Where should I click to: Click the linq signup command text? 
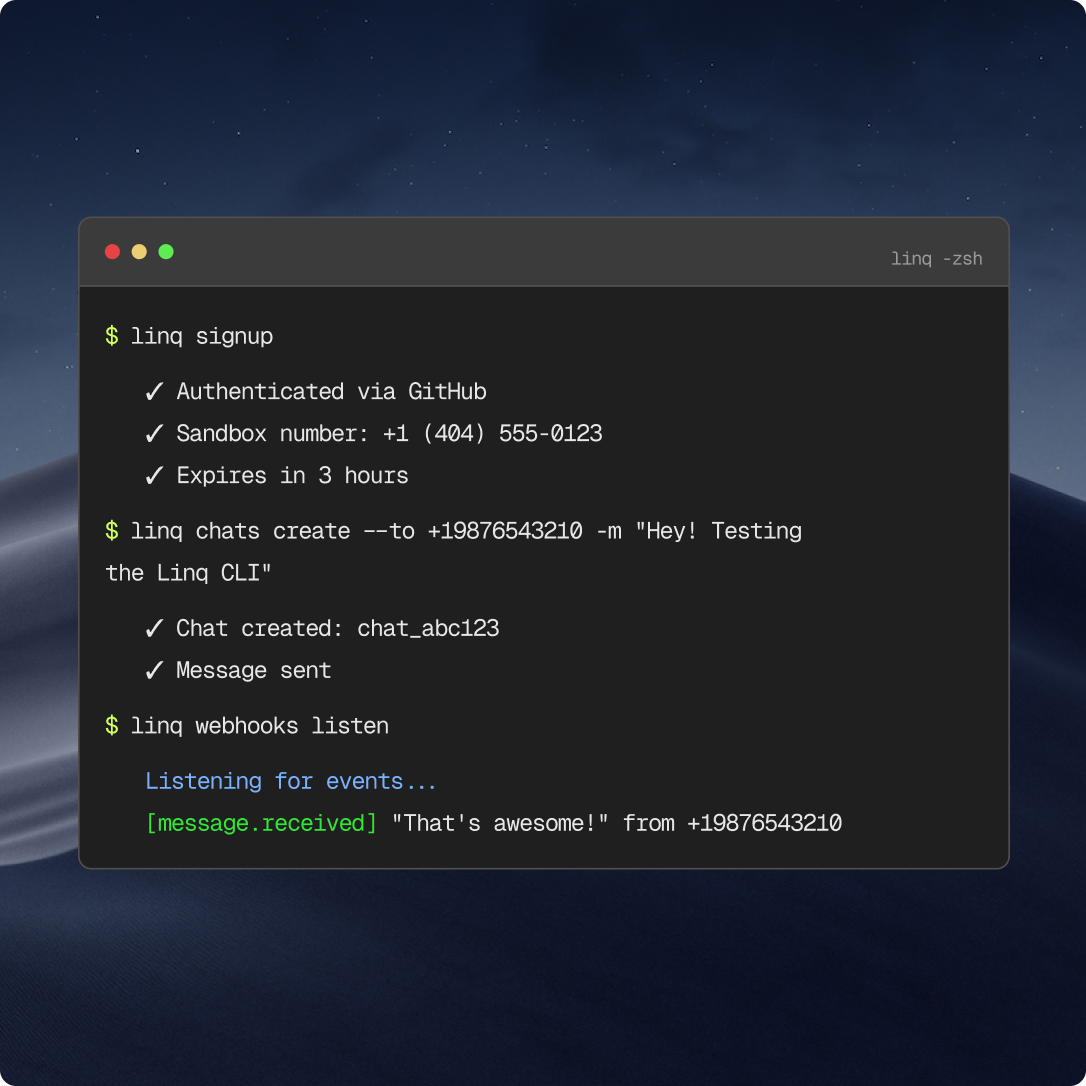point(201,335)
